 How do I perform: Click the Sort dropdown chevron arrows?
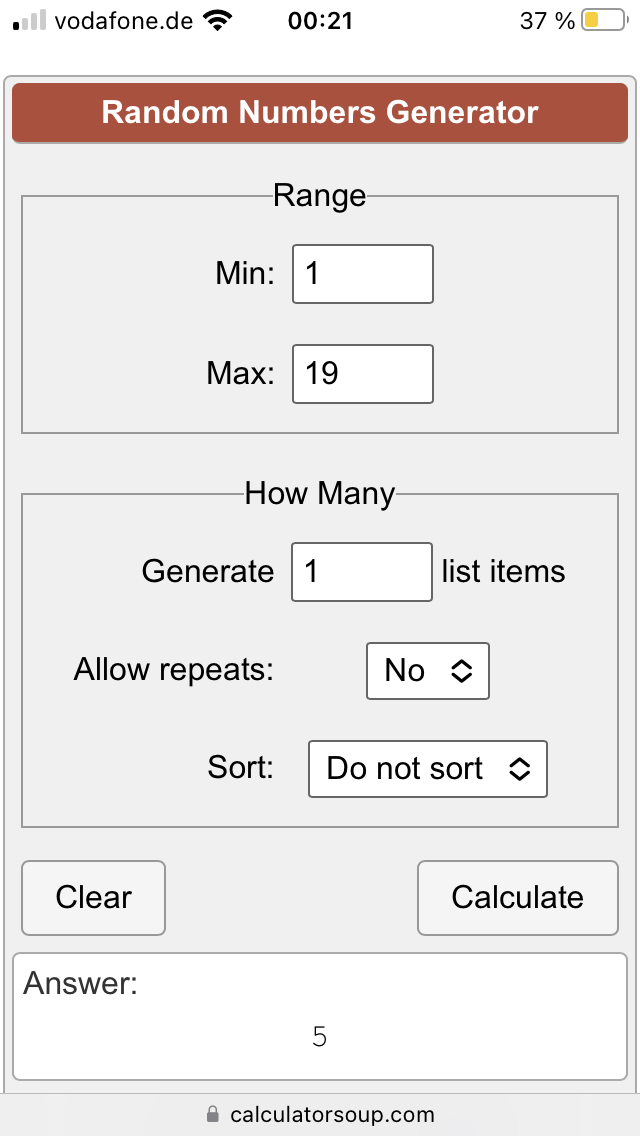pos(520,769)
